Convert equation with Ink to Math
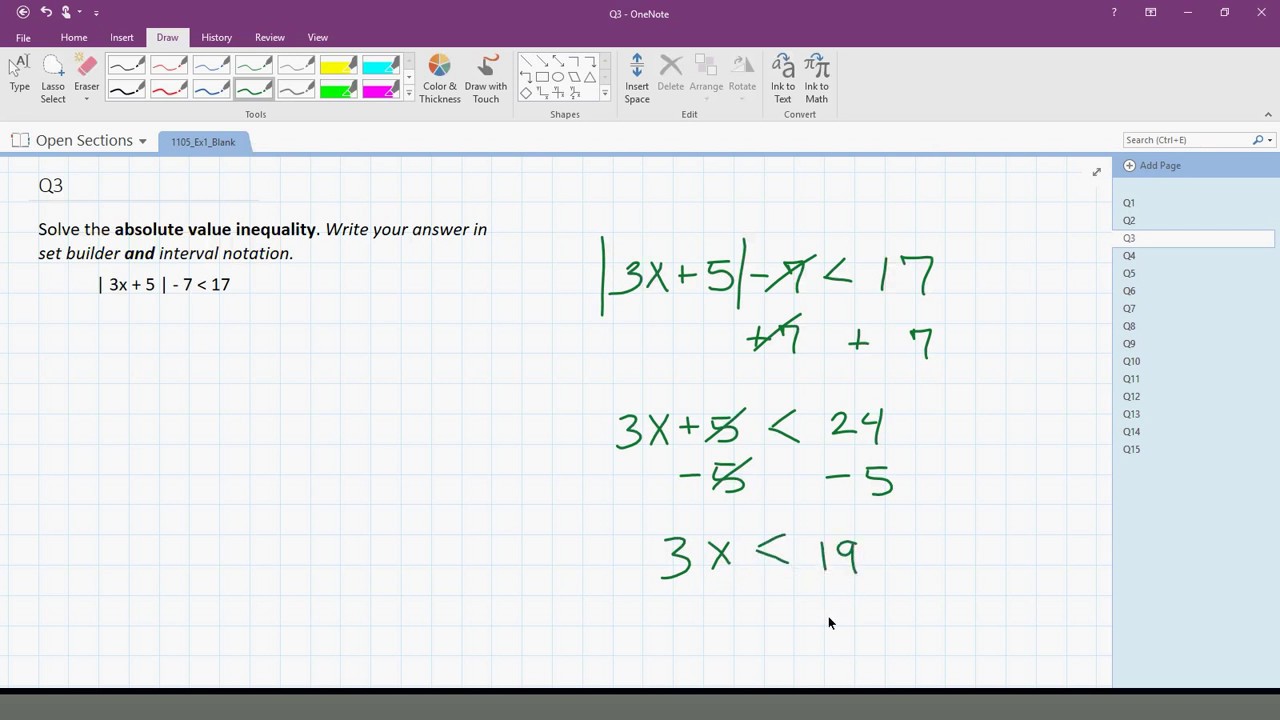Screen dimensions: 1280x720 tap(817, 79)
